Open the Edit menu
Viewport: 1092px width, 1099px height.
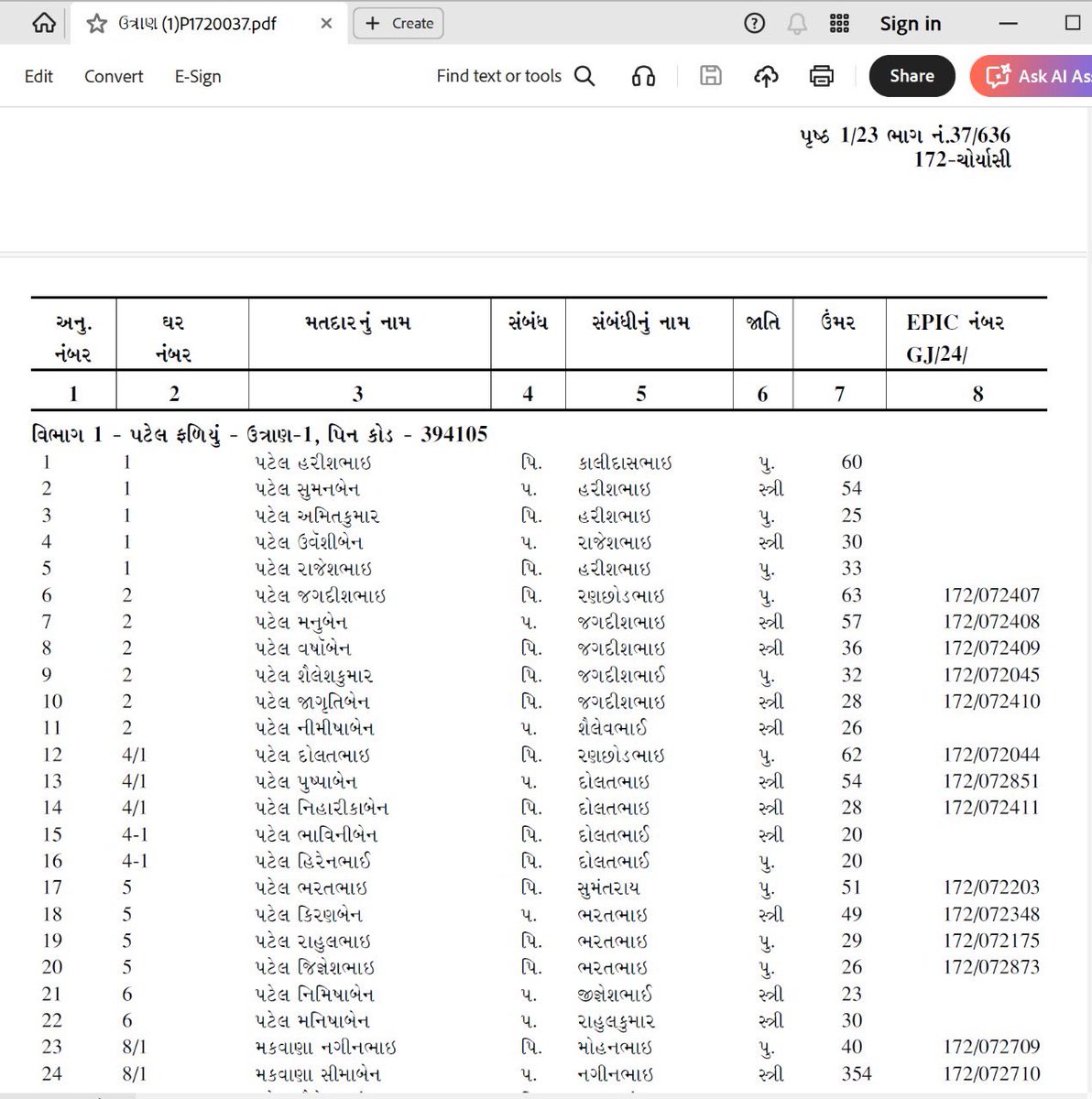point(38,76)
